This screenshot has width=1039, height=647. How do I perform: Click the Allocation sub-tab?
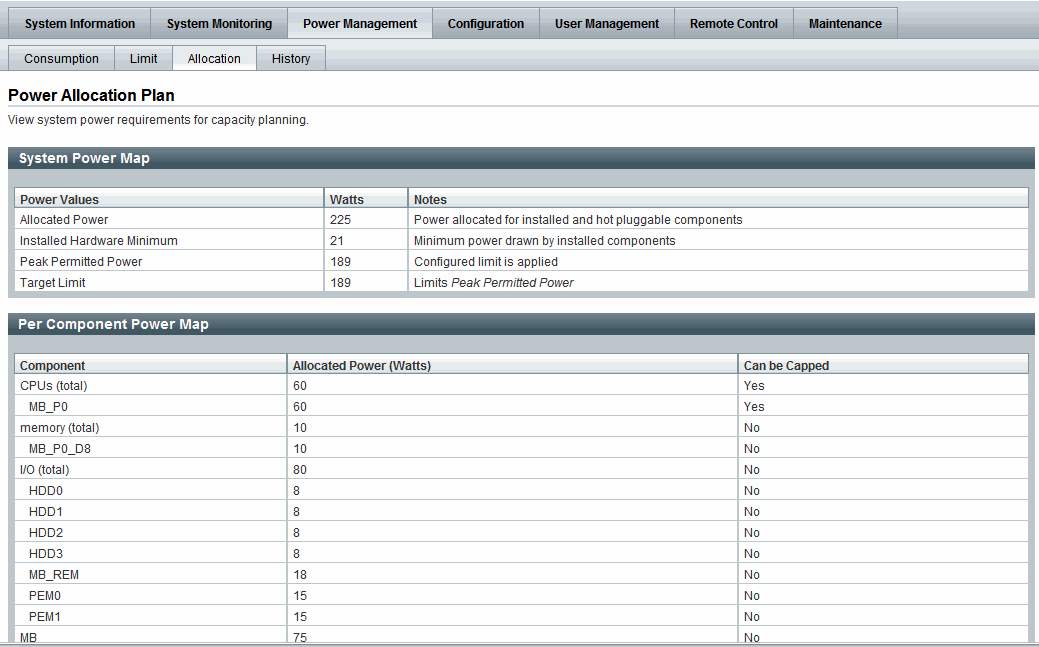point(213,58)
